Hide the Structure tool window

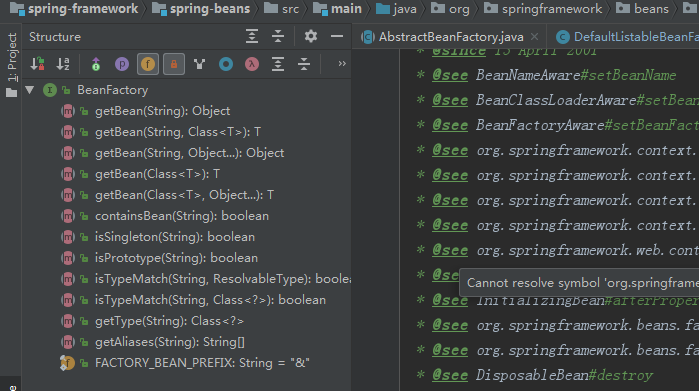(337, 37)
